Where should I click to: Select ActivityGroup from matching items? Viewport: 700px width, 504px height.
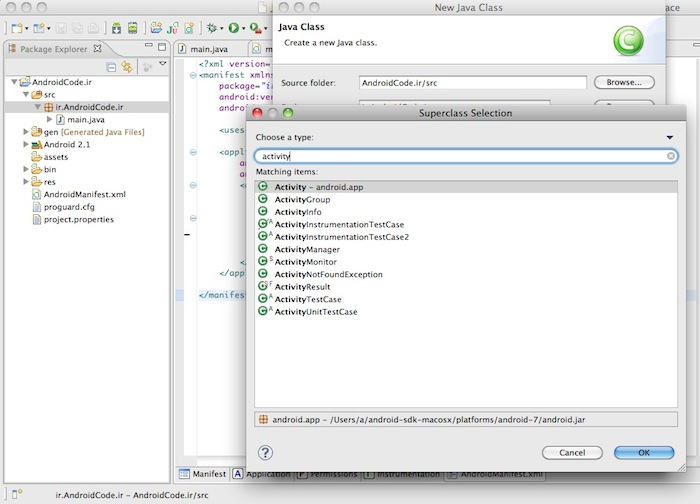[302, 199]
